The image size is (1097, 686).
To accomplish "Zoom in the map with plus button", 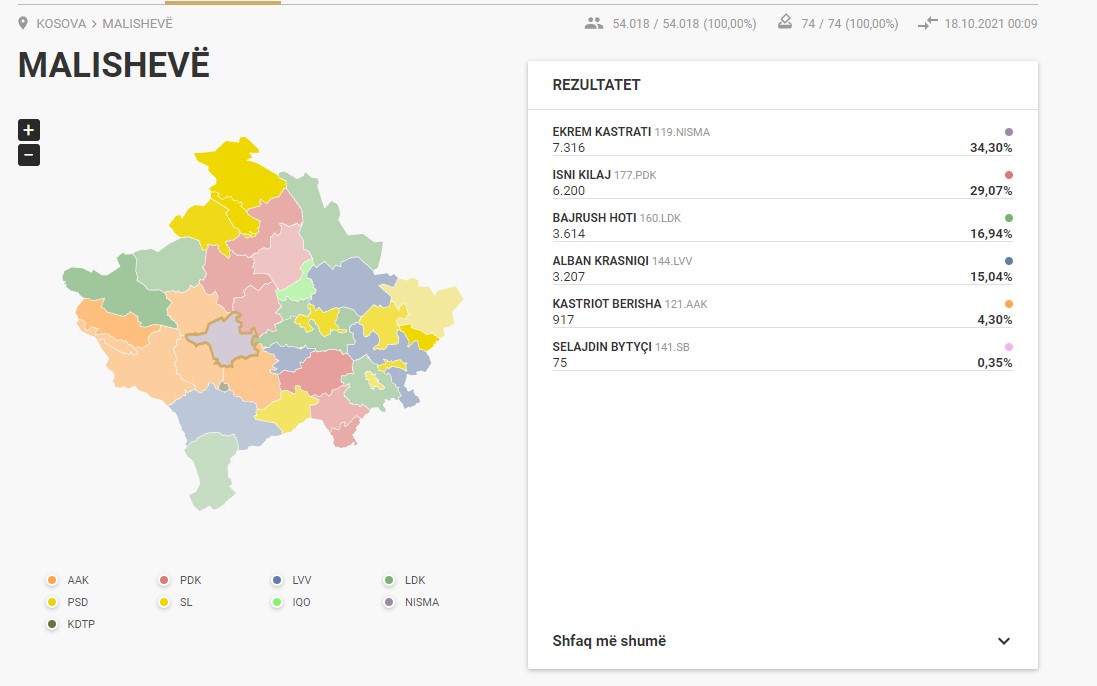I will tap(29, 130).
